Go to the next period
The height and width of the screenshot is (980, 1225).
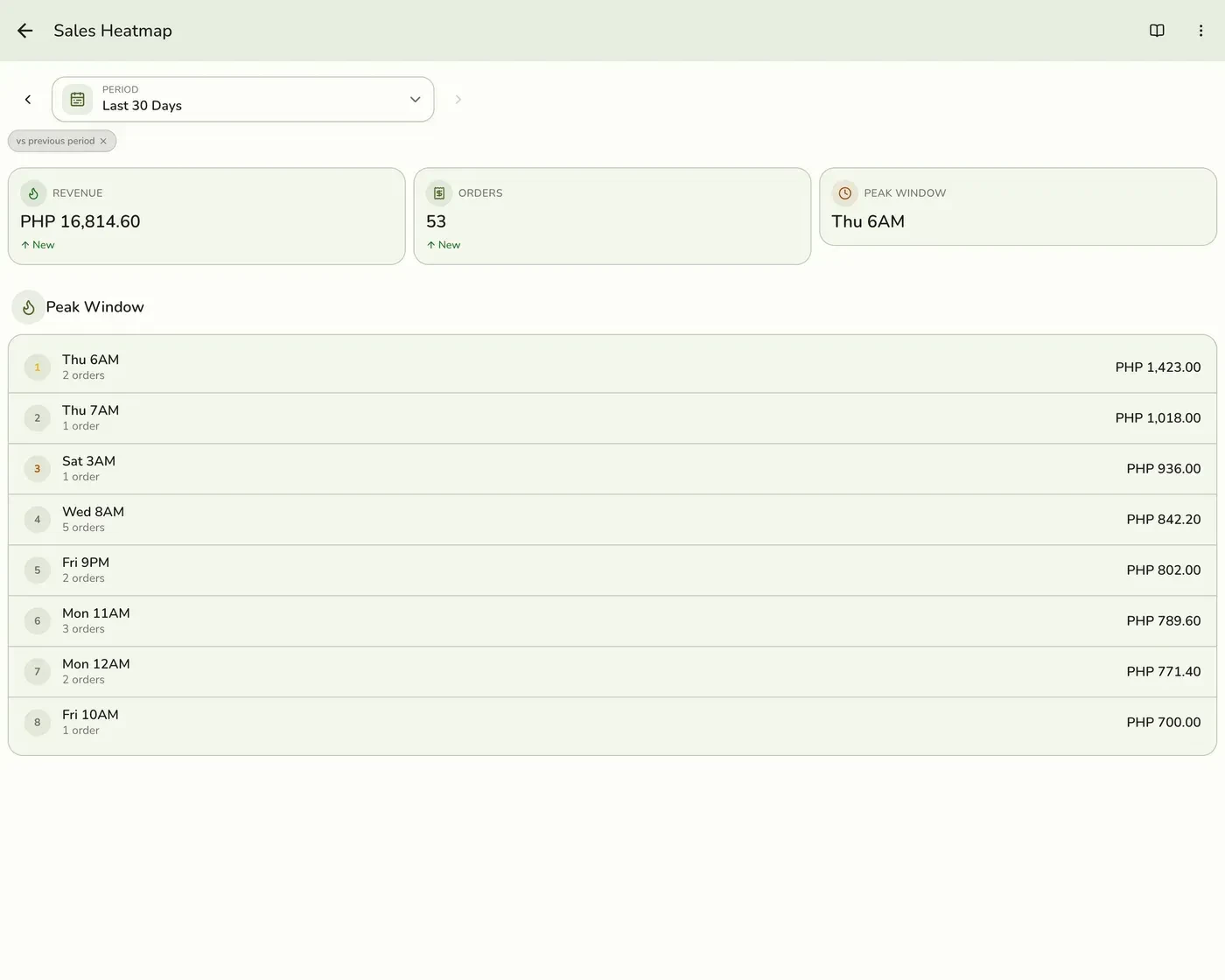pyautogui.click(x=458, y=100)
